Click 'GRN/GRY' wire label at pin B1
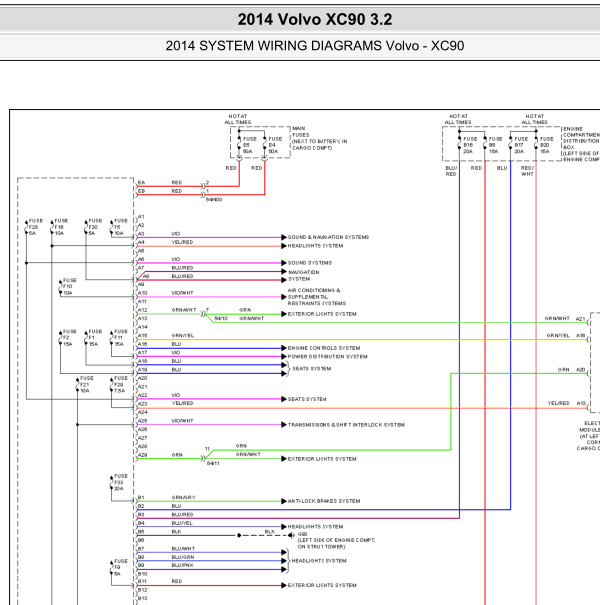600x605 pixels. click(x=183, y=497)
